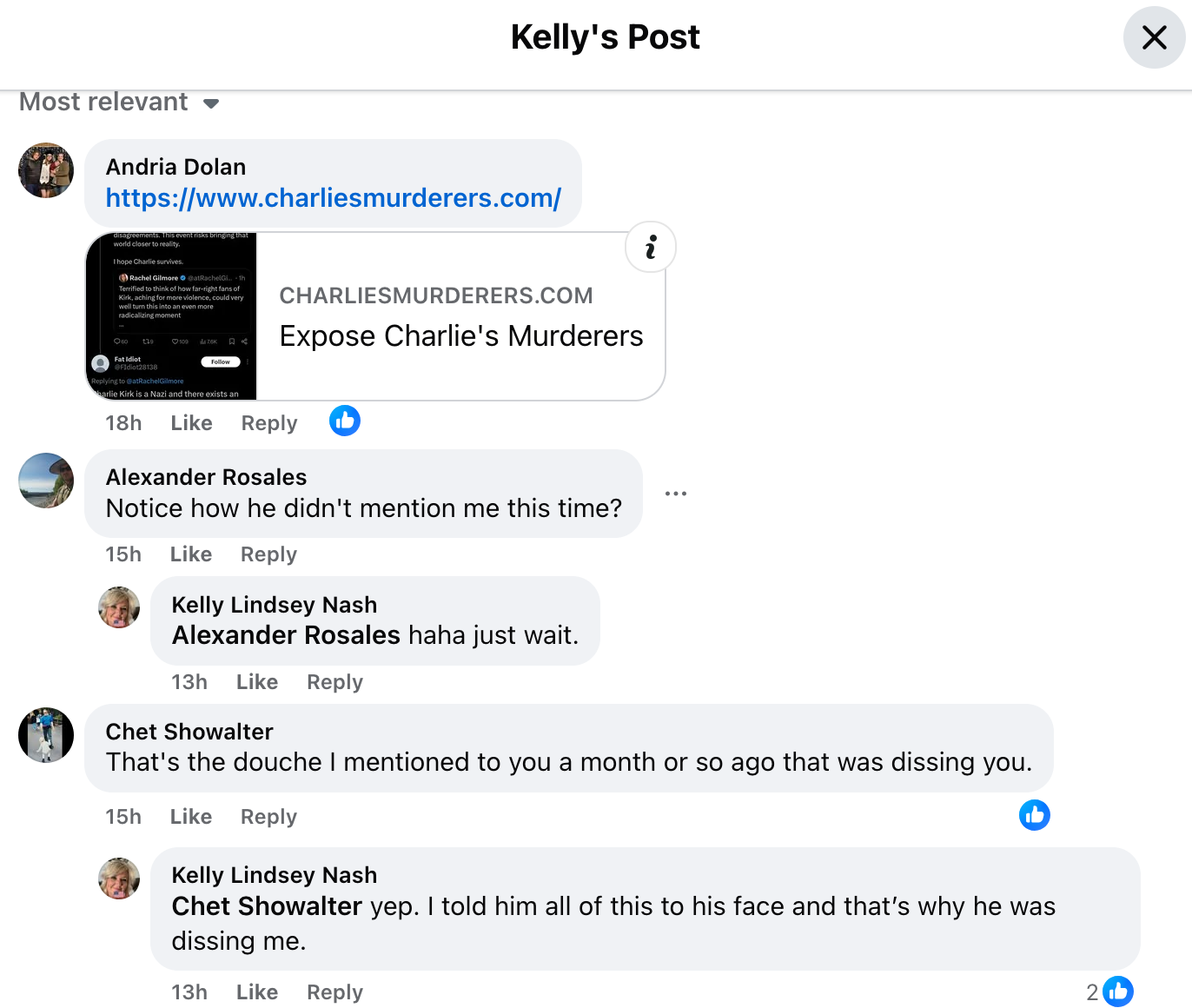Open the charliesmurderers.com link
This screenshot has width=1192, height=1008.
click(334, 198)
